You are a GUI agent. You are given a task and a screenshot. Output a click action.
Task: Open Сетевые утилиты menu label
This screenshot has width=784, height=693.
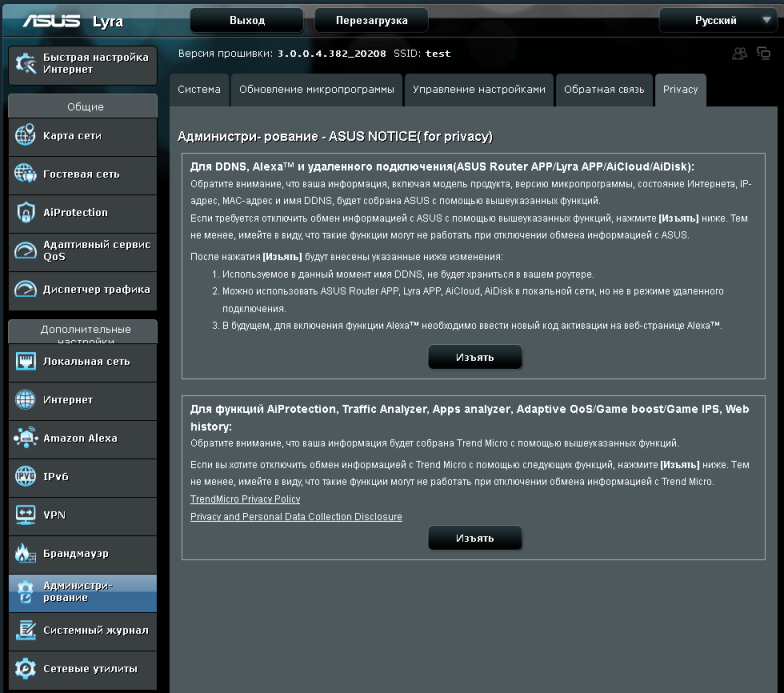[90, 668]
